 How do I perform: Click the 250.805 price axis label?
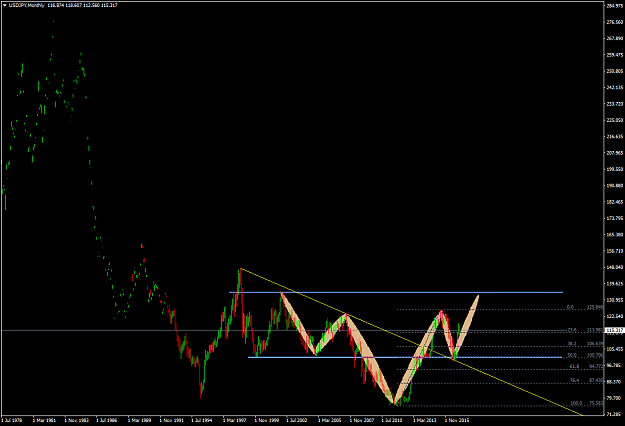tap(615, 71)
